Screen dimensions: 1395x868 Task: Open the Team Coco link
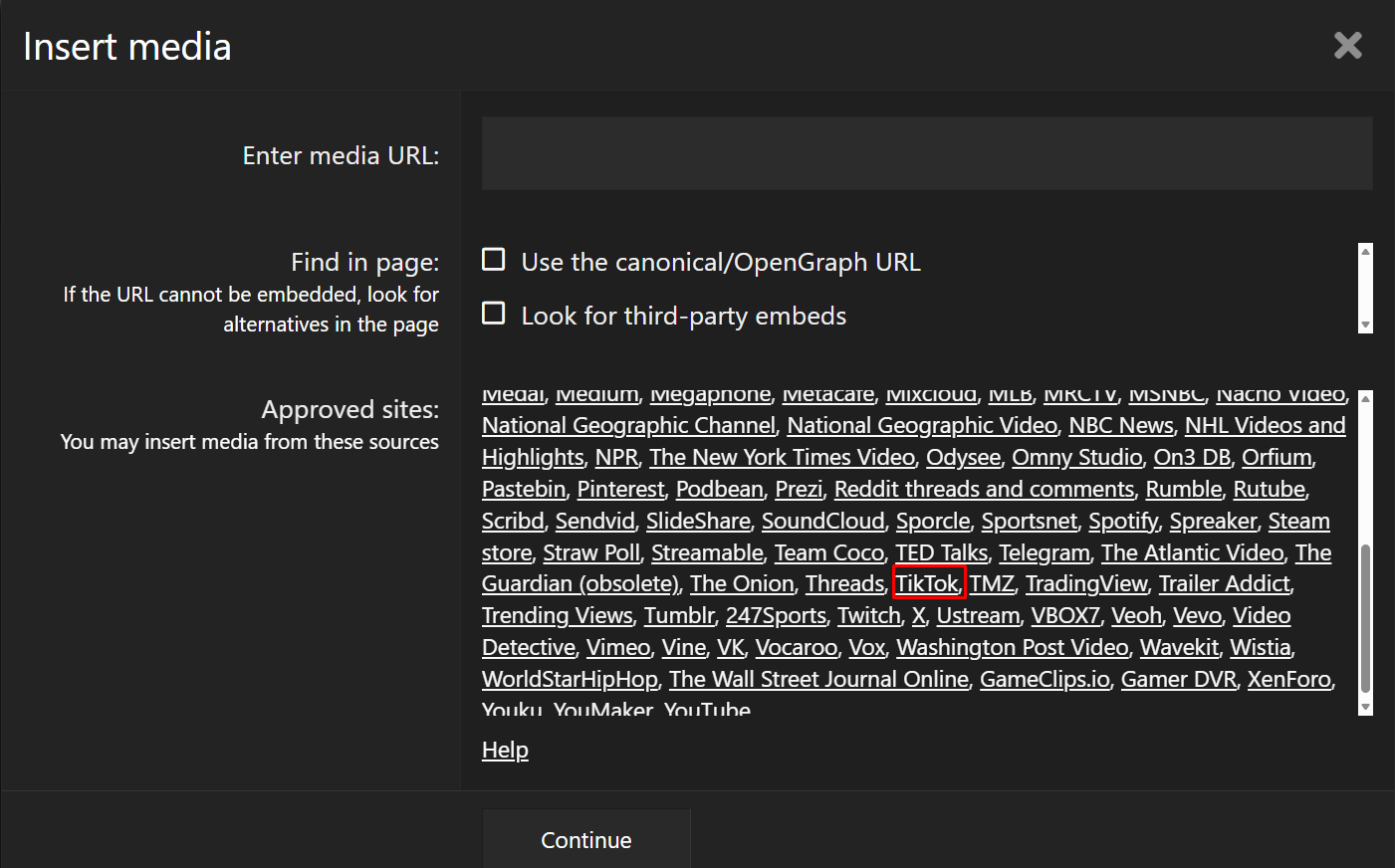pos(829,553)
